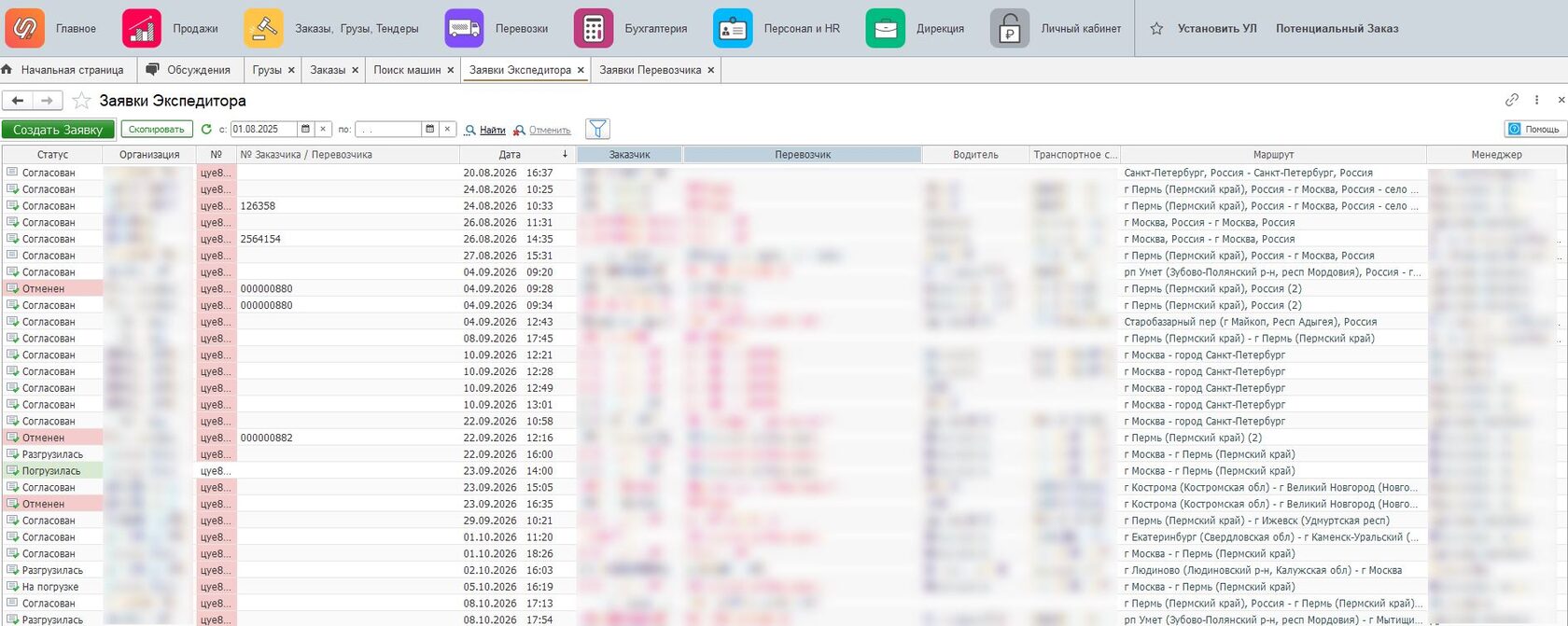The image size is (1568, 626).
Task: Focus the start date field showing 01.08.2025
Action: coord(264,130)
